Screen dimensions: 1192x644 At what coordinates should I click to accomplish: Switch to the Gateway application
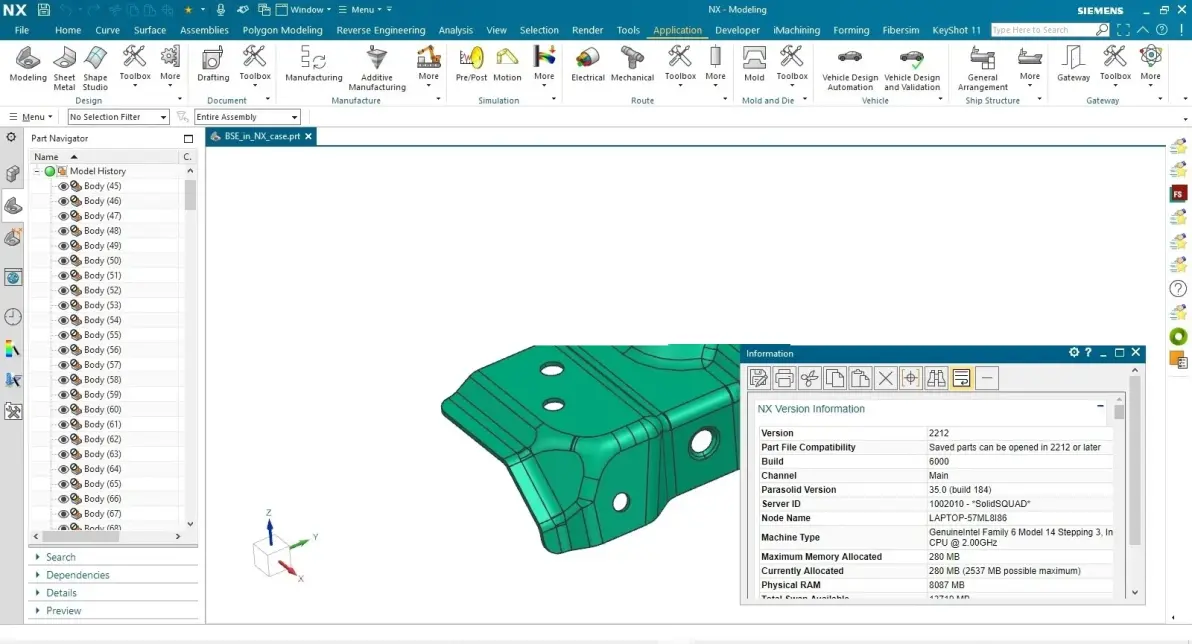click(1073, 64)
